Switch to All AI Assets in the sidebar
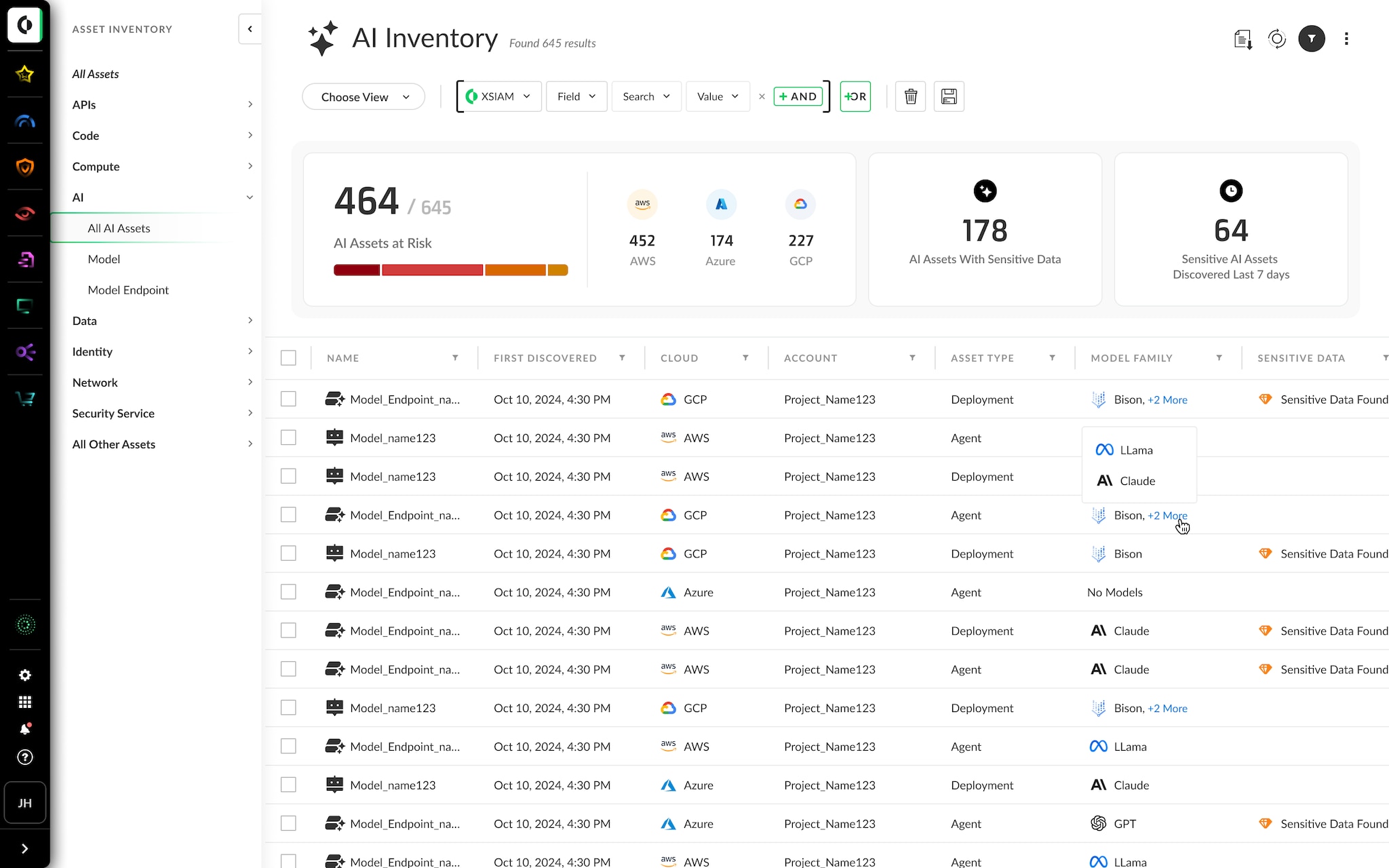 click(119, 228)
